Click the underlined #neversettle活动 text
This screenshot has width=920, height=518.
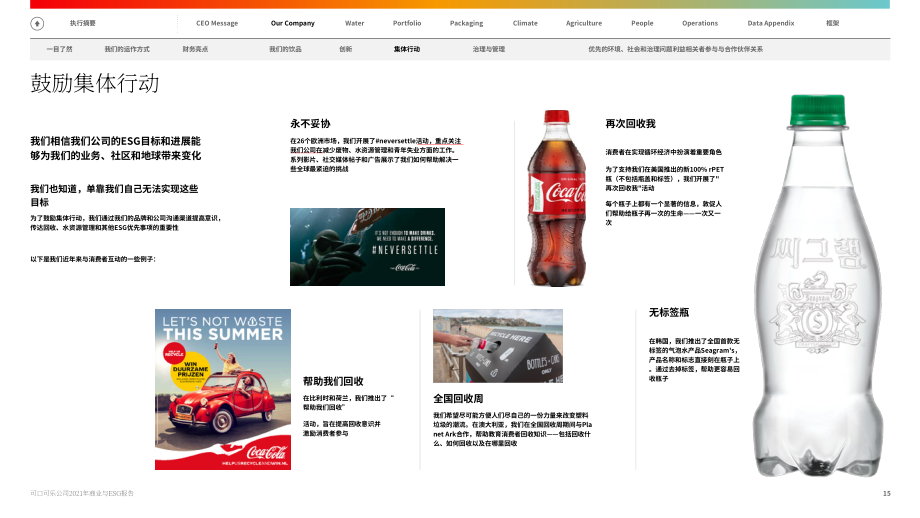[402, 141]
